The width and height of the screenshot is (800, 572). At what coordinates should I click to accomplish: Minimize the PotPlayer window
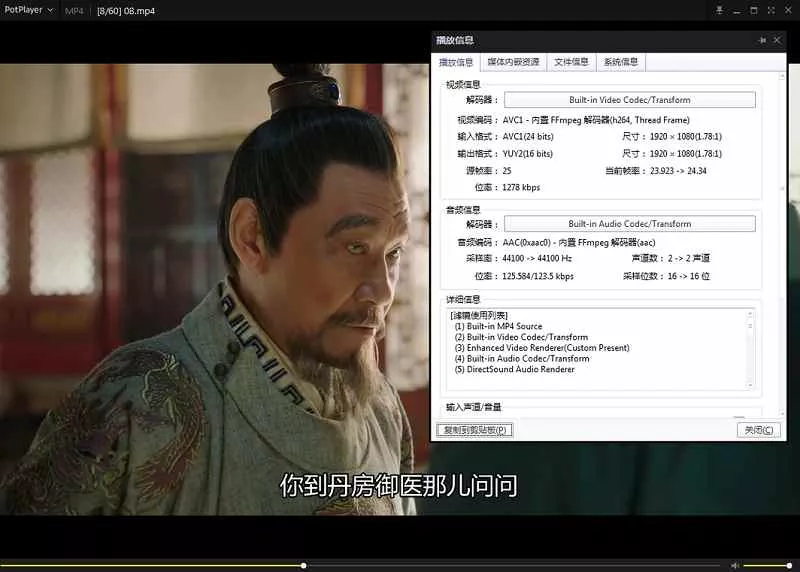click(x=736, y=10)
